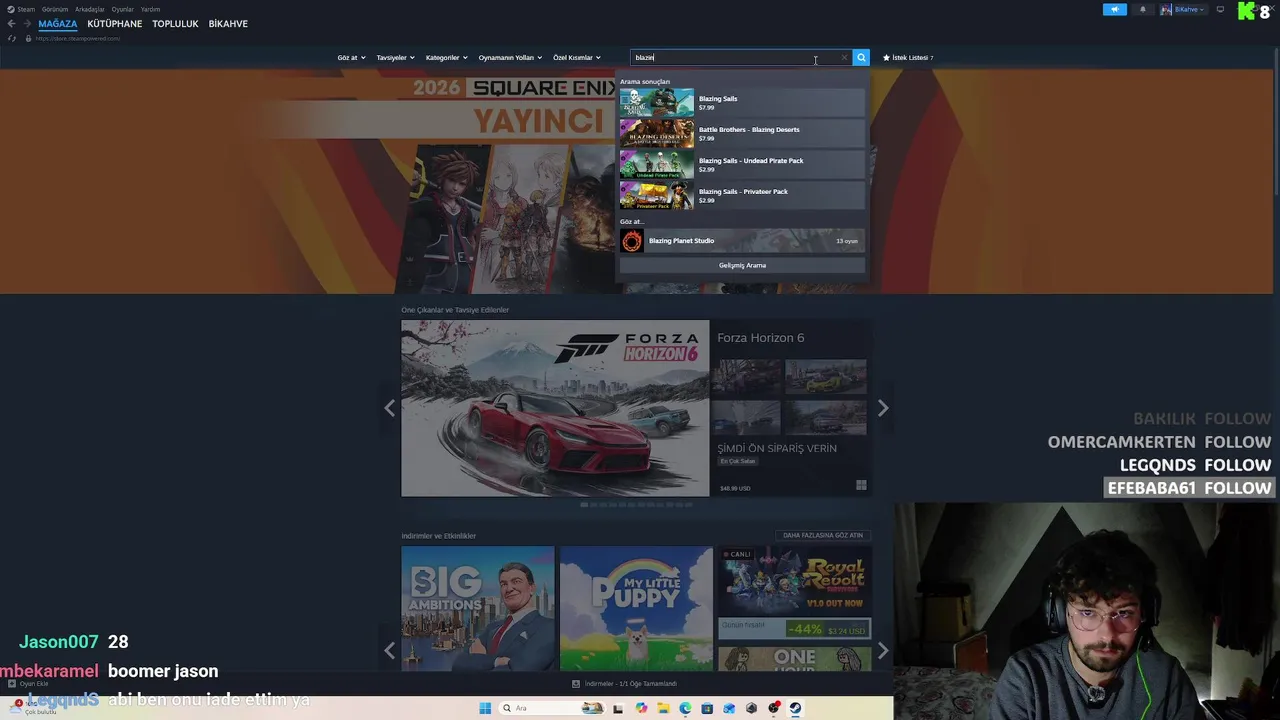Switch to the BİKAHVE profile tab
1280x720 pixels.
point(228,24)
